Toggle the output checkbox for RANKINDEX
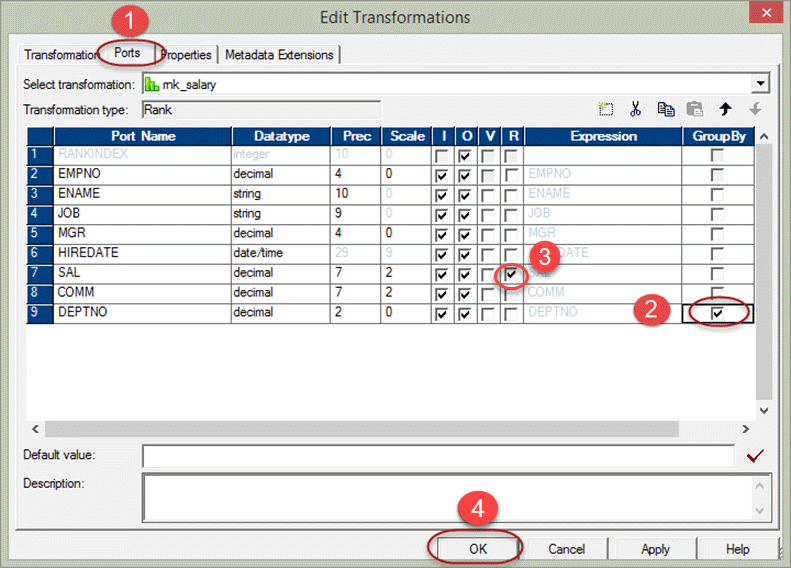Screen dimensions: 791x568 [465, 156]
